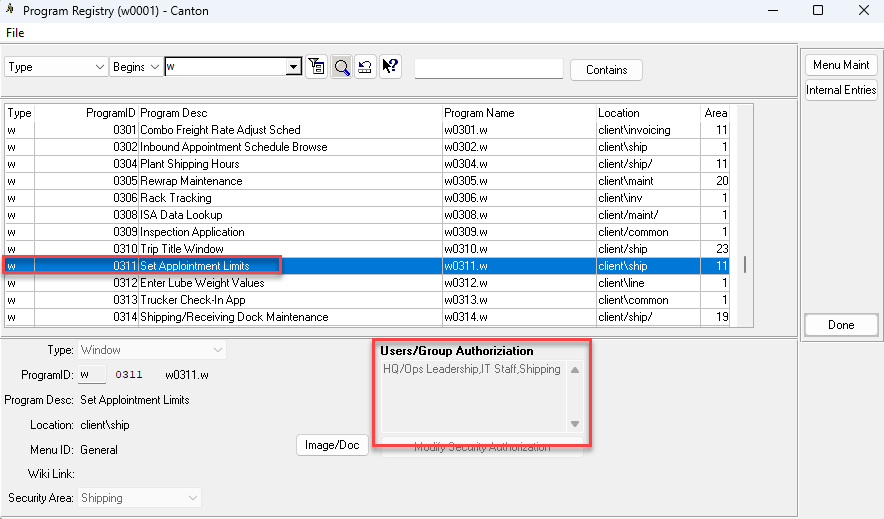Viewport: 884px width, 519px height.
Task: Click Area value 23 cell
Action: coord(715,249)
